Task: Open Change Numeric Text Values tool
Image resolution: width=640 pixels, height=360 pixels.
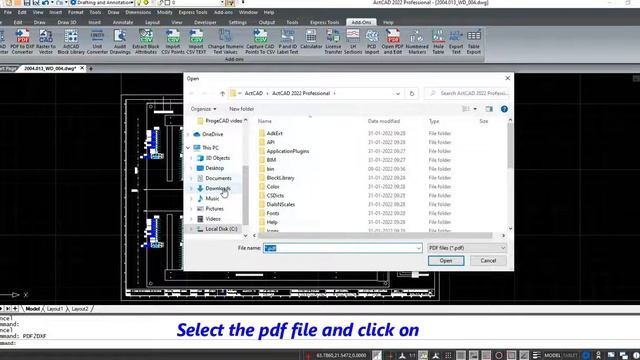Action: coord(225,42)
